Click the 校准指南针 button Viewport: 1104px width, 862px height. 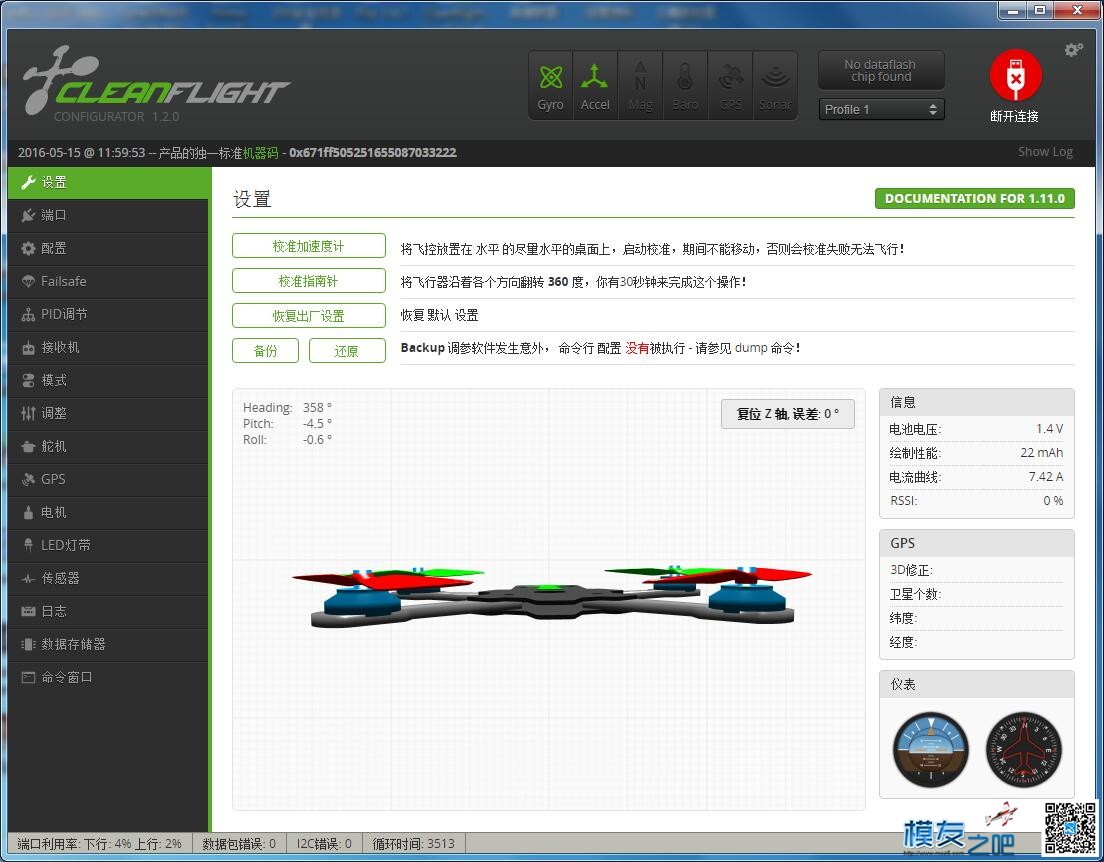coord(308,281)
